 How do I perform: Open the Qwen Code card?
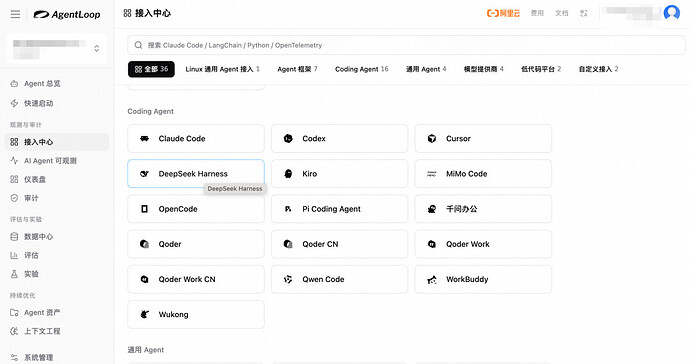click(x=339, y=279)
